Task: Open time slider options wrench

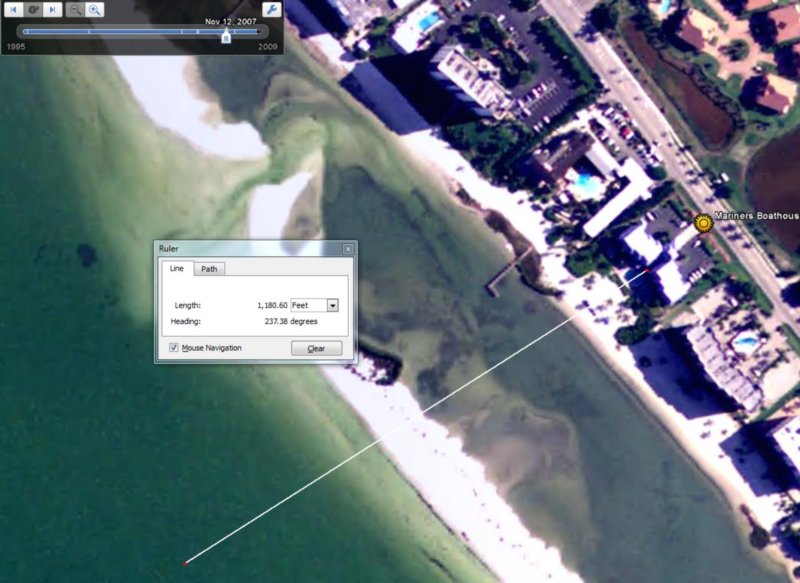Action: pyautogui.click(x=271, y=9)
